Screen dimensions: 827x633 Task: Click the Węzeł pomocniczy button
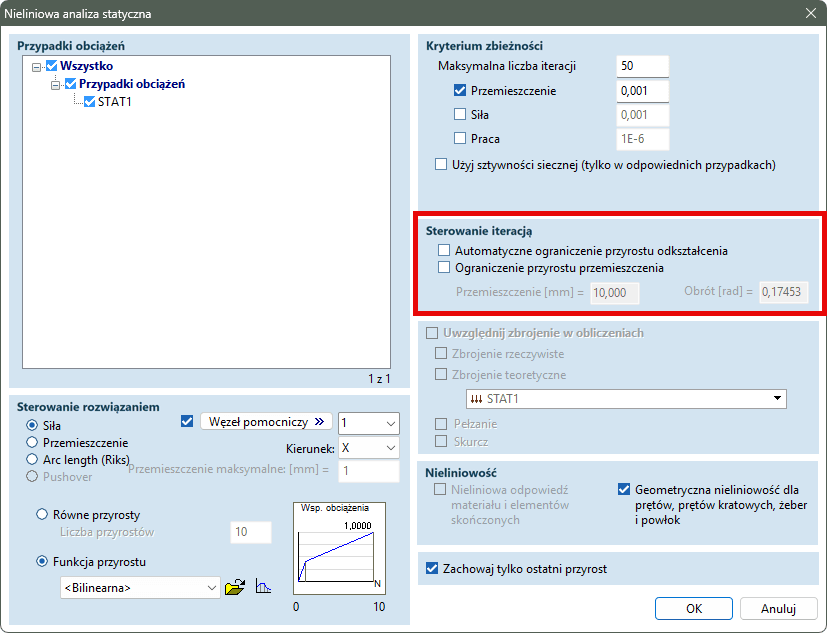point(266,422)
